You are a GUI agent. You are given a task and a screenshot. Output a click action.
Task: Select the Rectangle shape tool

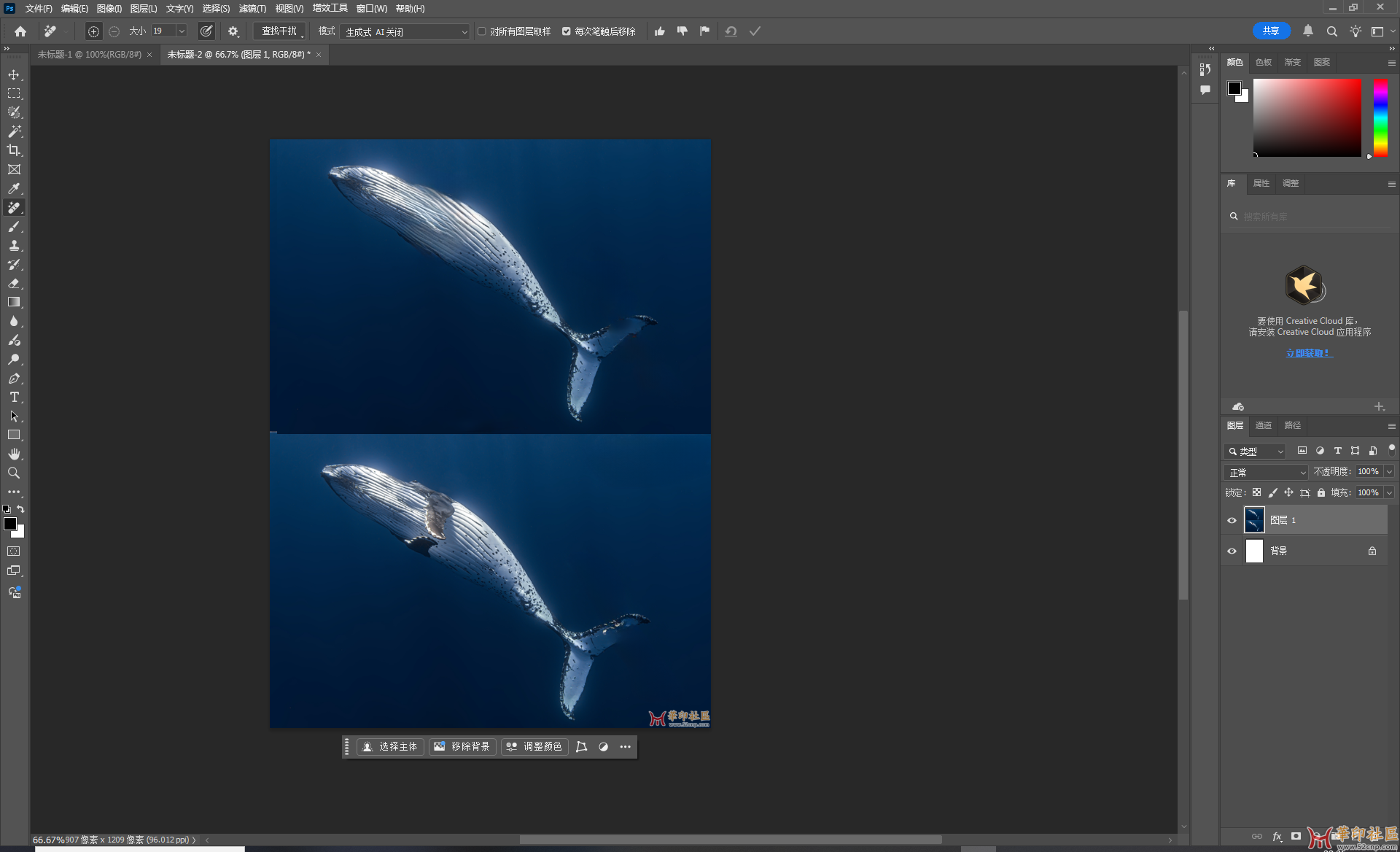tap(14, 435)
